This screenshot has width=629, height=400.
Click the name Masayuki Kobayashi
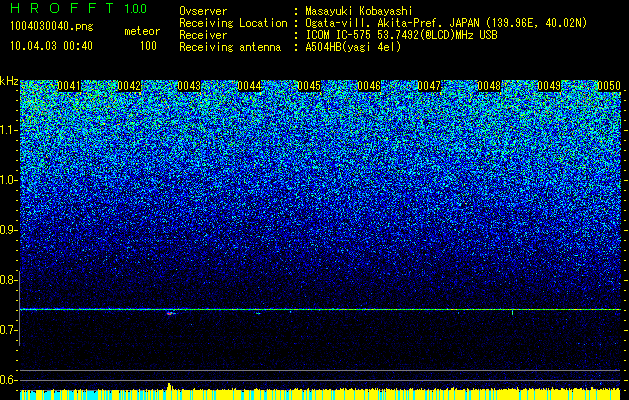359,11
